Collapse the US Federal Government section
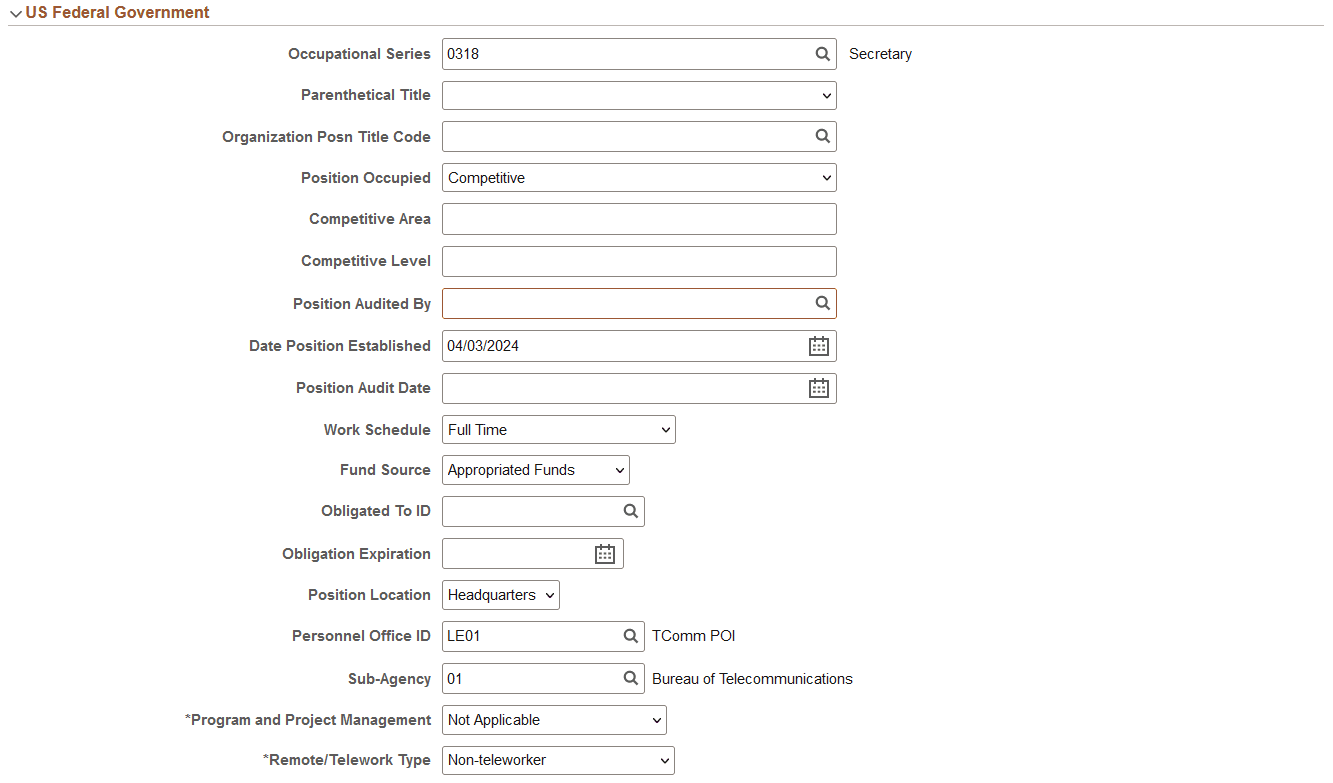This screenshot has width=1333, height=783. 15,12
